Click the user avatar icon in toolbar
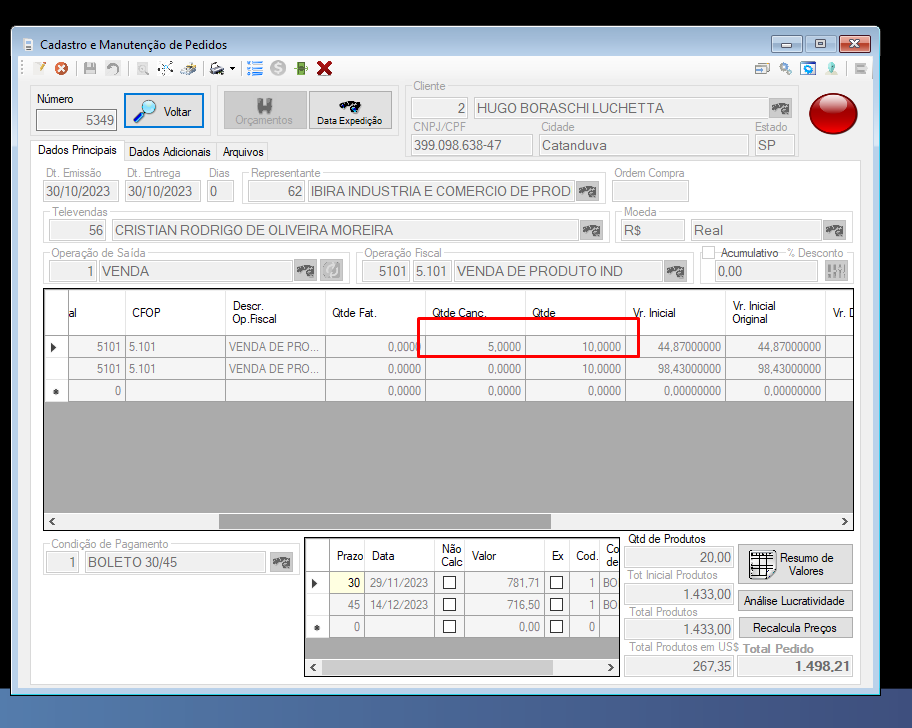The width and height of the screenshot is (912, 728). pyautogui.click(x=832, y=69)
